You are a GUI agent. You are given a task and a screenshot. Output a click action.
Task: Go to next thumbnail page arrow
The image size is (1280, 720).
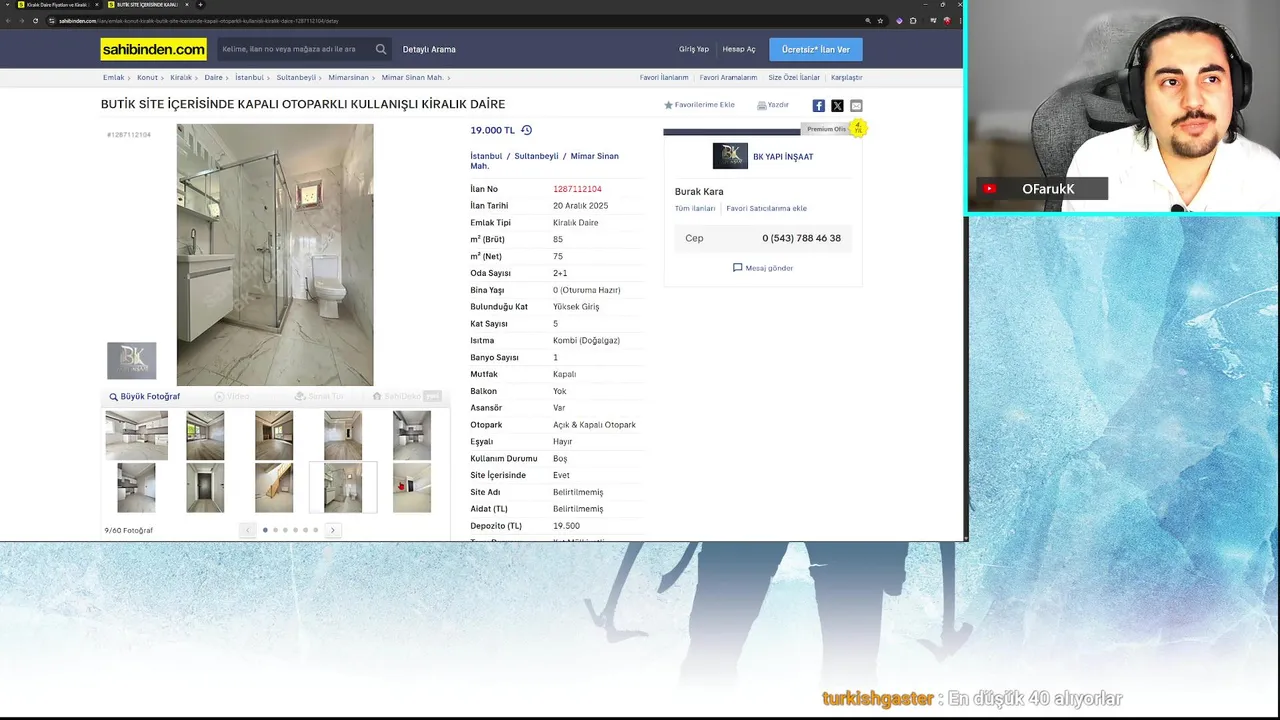[x=332, y=530]
